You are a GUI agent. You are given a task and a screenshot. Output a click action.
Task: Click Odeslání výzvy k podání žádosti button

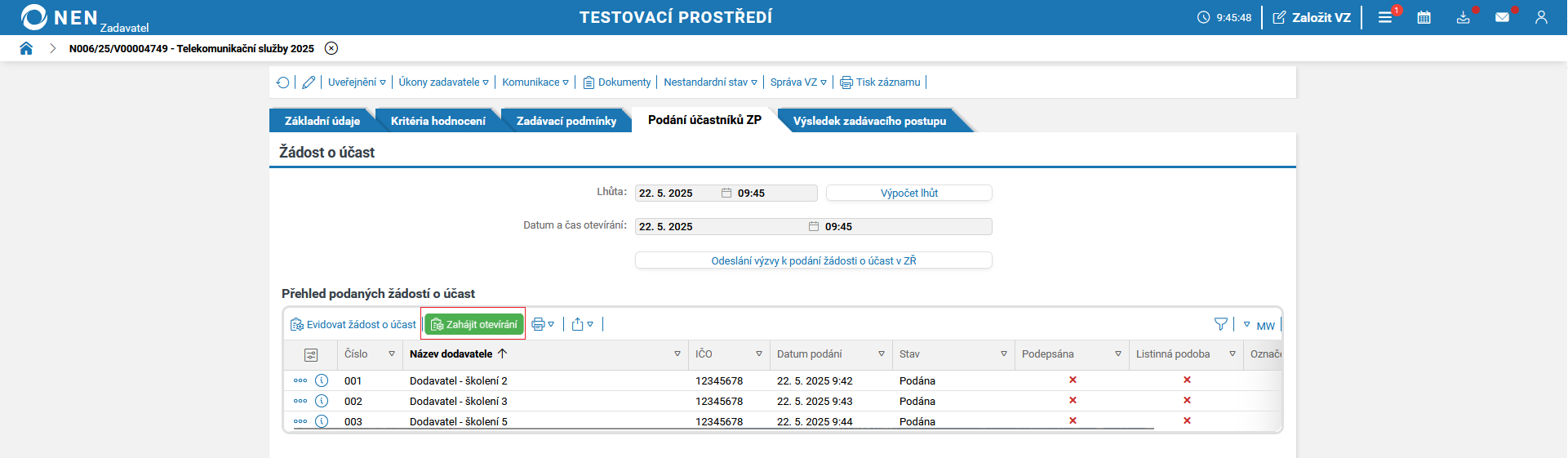coord(814,260)
